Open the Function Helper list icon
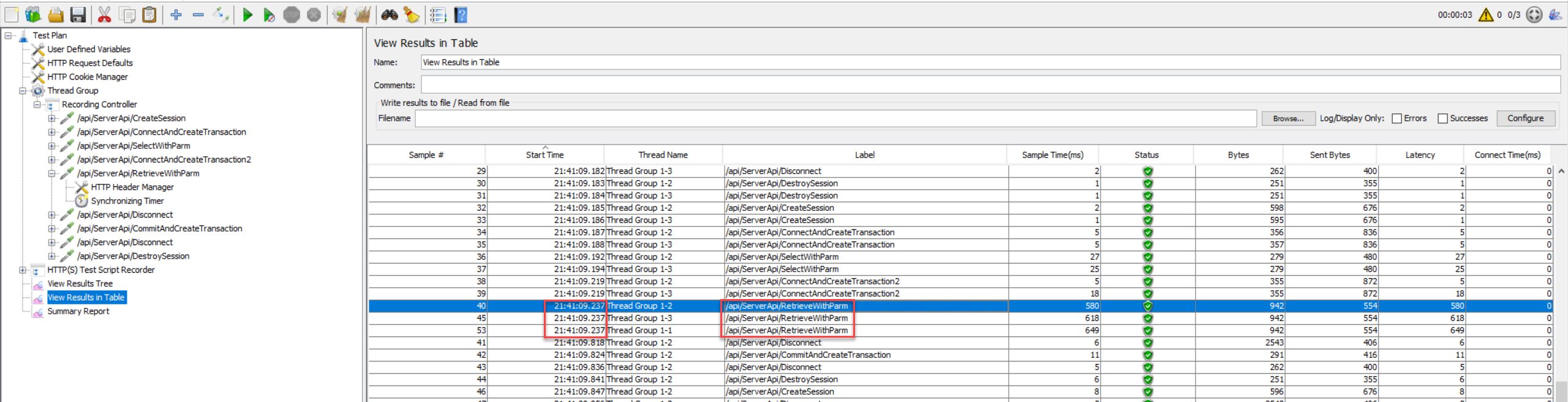This screenshot has width=1568, height=402. click(437, 15)
